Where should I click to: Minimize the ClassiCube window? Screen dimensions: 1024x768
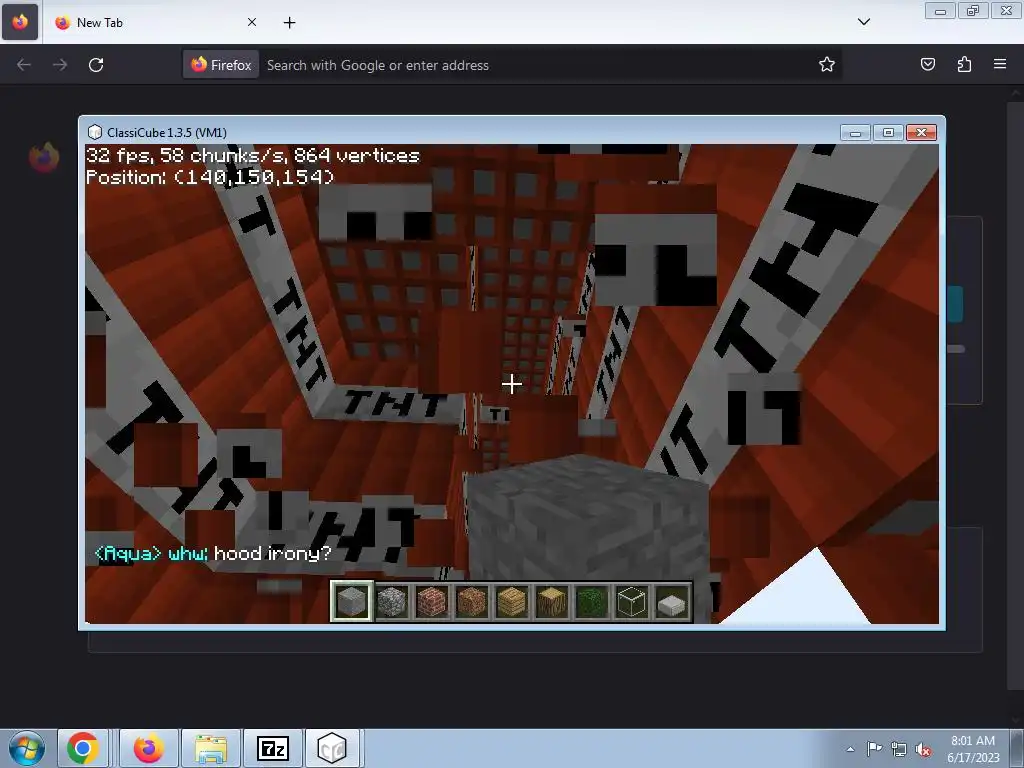point(855,133)
